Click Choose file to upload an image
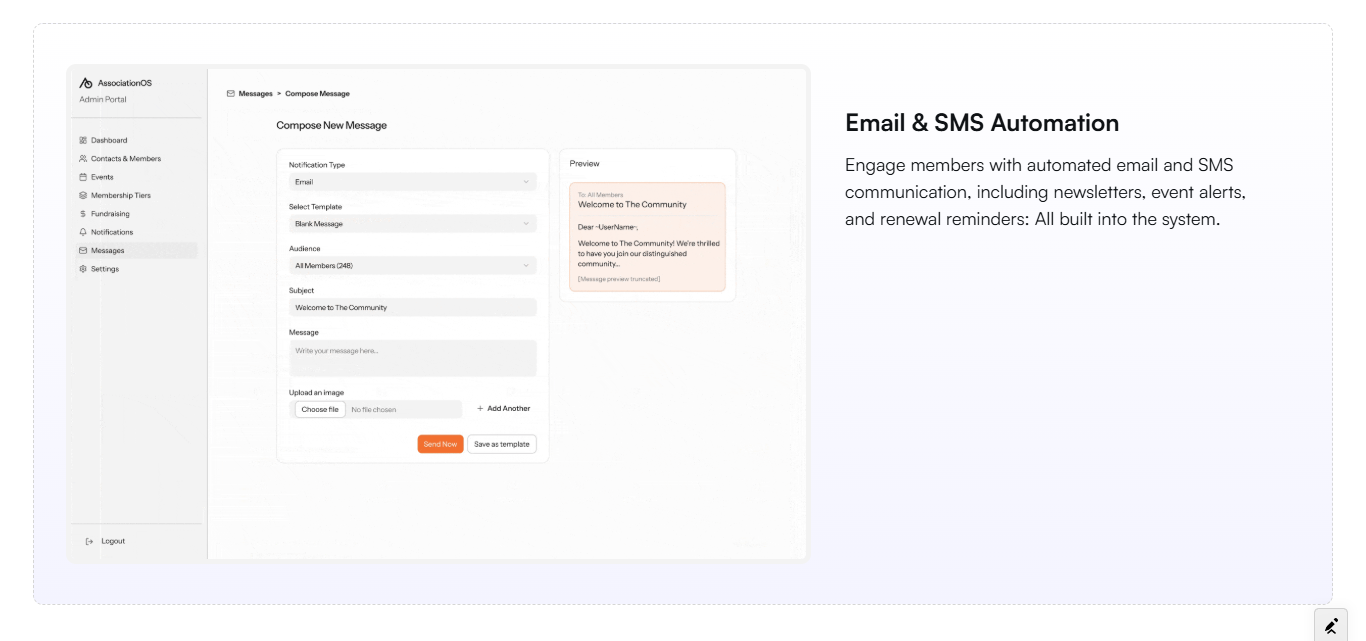Screen dimensions: 1366x641 pos(319,409)
